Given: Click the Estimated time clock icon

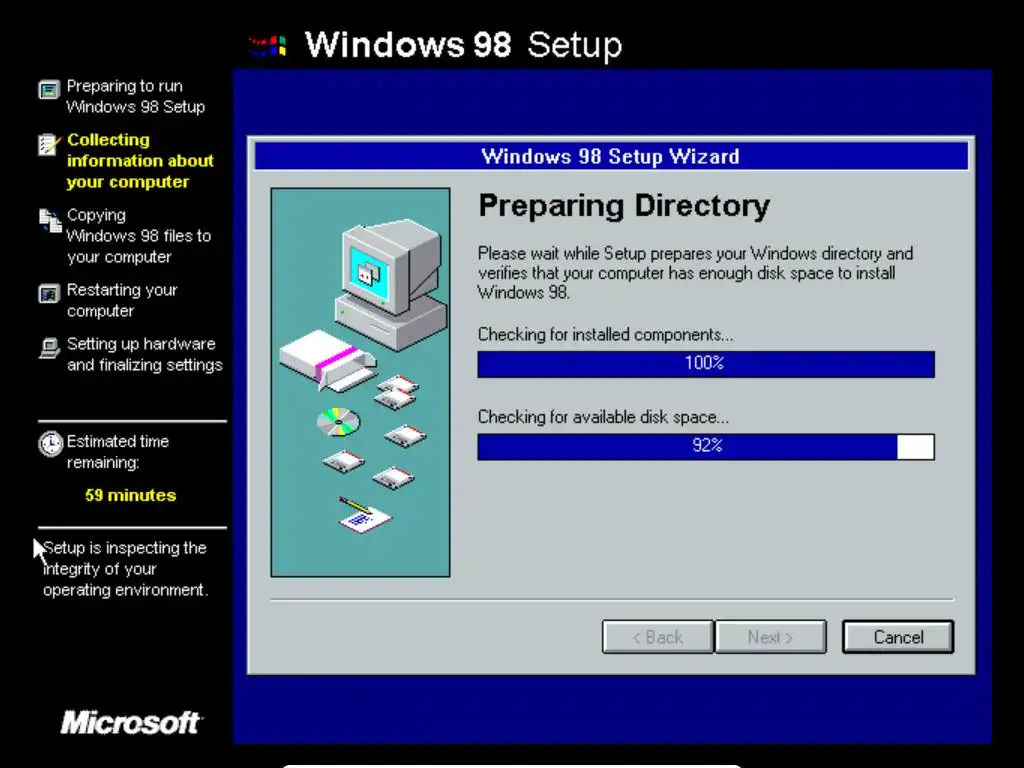Looking at the screenshot, I should tap(50, 444).
